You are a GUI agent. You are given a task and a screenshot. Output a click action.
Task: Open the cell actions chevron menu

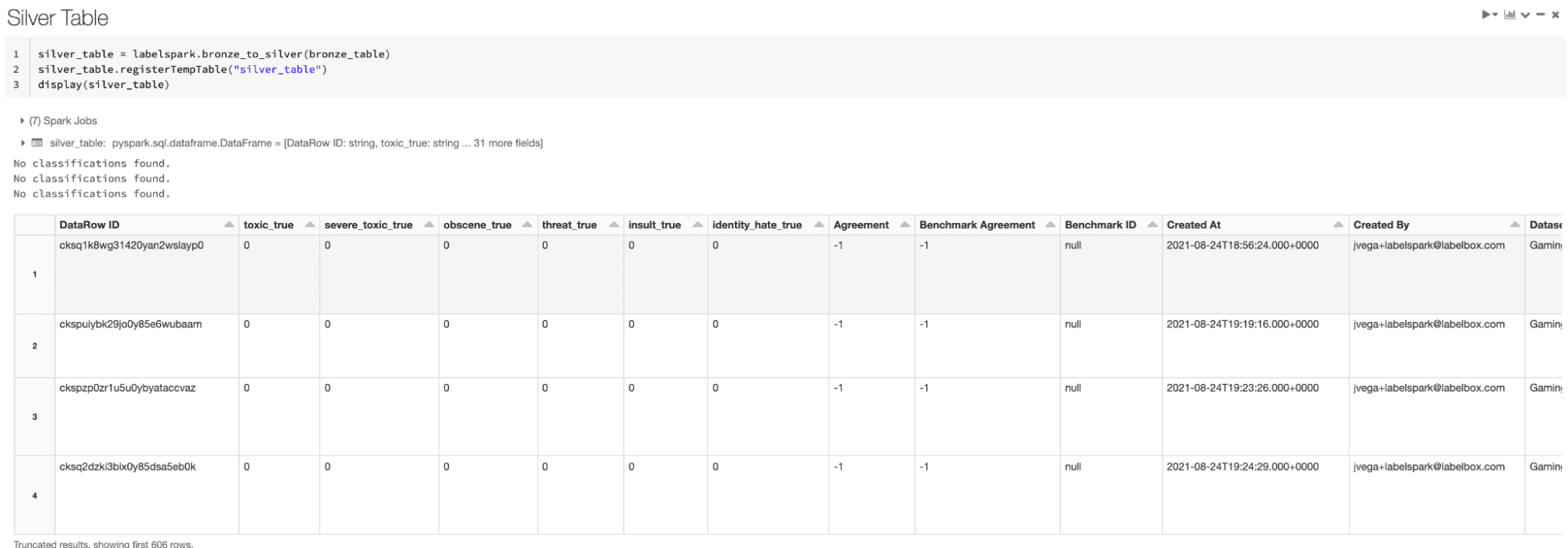[1526, 15]
